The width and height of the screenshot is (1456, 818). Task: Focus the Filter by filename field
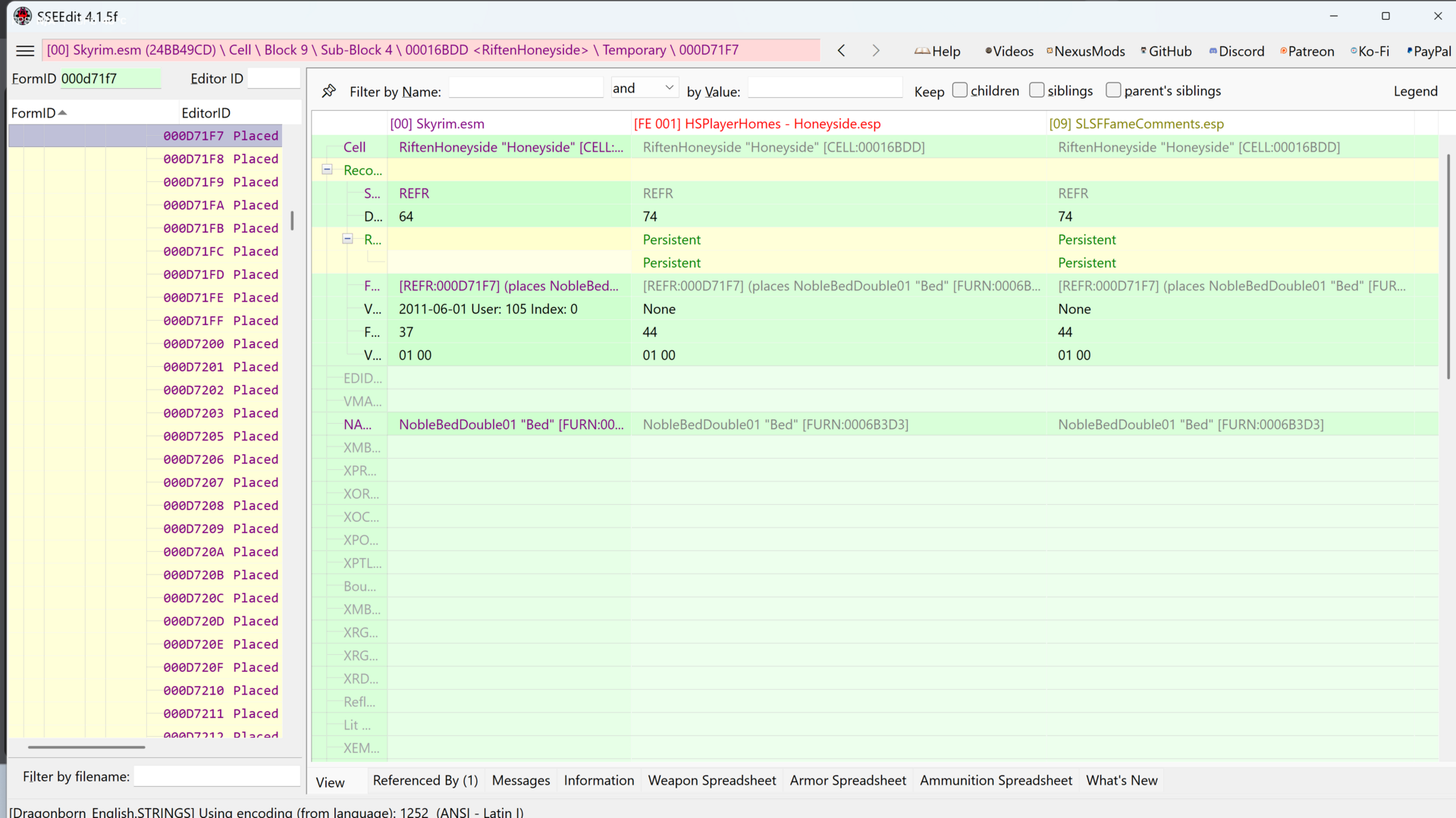[x=217, y=776]
